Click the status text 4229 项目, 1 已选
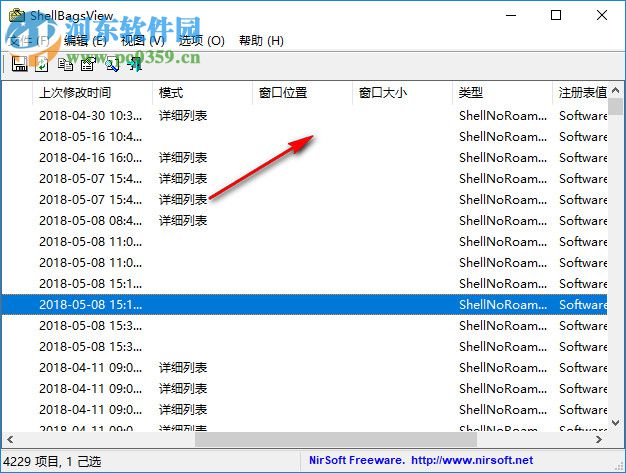The height and width of the screenshot is (473, 626). pos(52,461)
